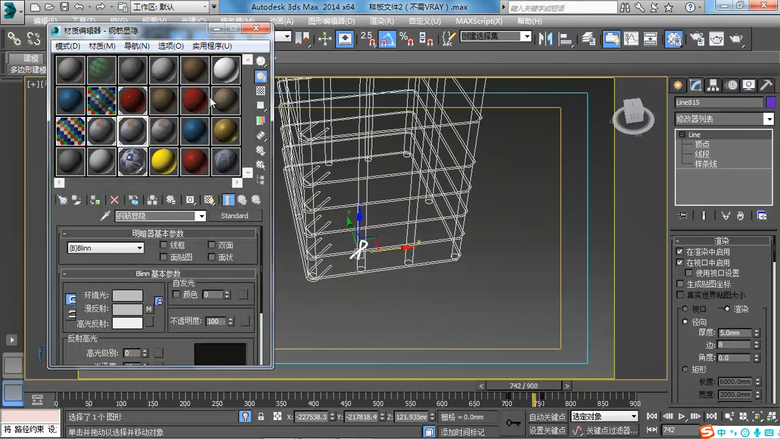780x439 pixels.
Task: Open the (B)Blinn shader type dropdown
Action: pyautogui.click(x=104, y=248)
